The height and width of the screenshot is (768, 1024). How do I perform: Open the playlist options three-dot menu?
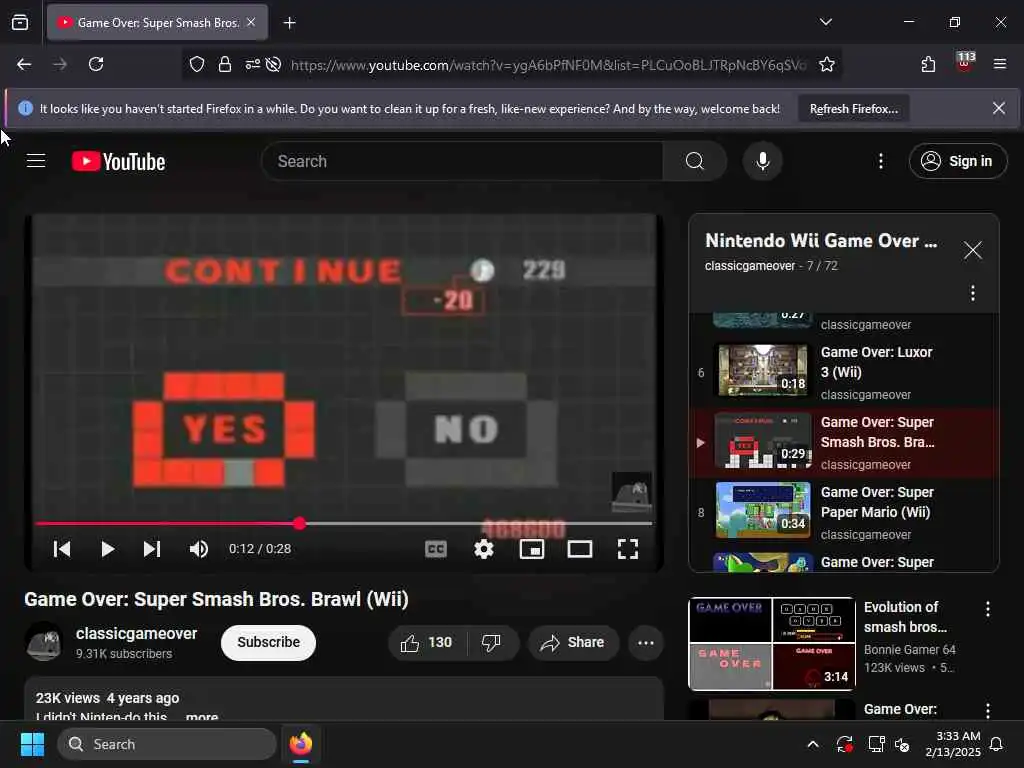[972, 293]
